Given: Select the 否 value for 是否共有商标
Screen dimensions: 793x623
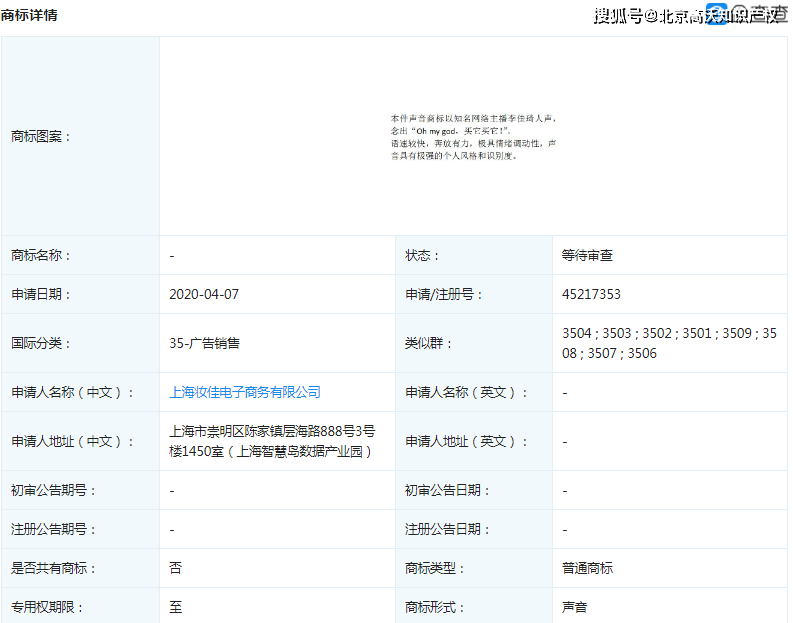Looking at the screenshot, I should pyautogui.click(x=175, y=568).
